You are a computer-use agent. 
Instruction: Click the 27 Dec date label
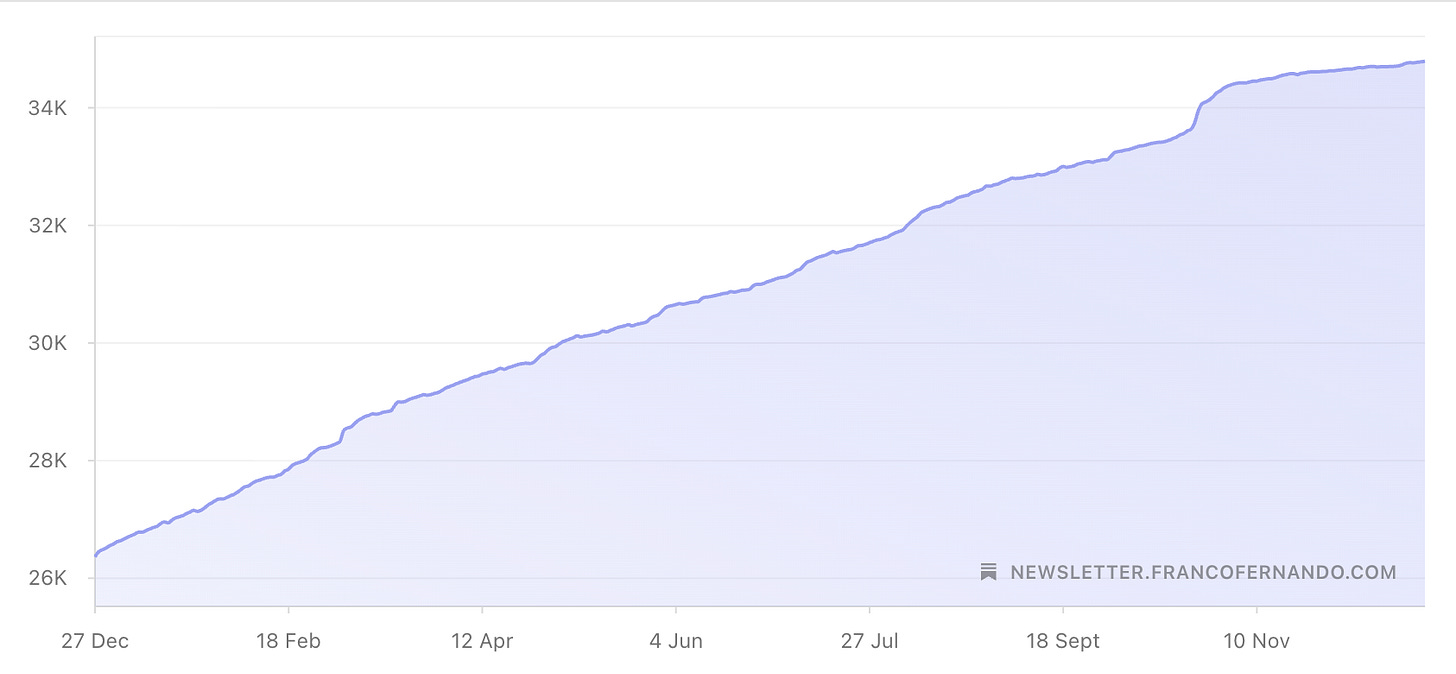coord(94,641)
